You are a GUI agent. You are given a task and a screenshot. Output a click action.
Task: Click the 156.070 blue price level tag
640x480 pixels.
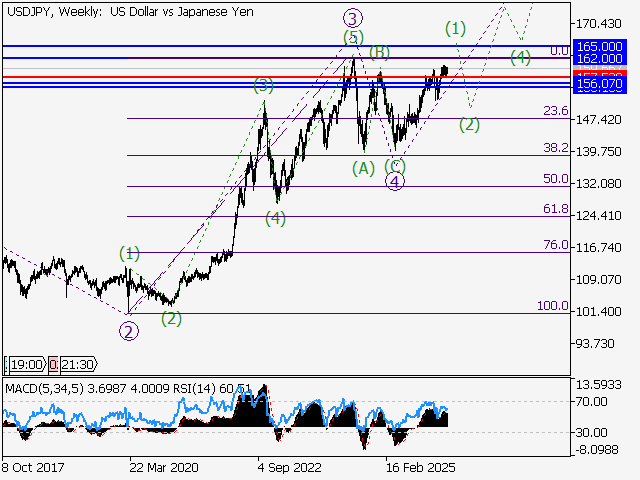coord(599,86)
